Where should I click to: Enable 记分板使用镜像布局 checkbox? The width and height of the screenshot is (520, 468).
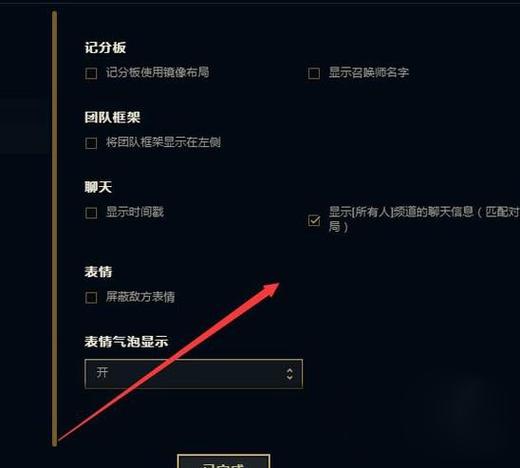91,73
